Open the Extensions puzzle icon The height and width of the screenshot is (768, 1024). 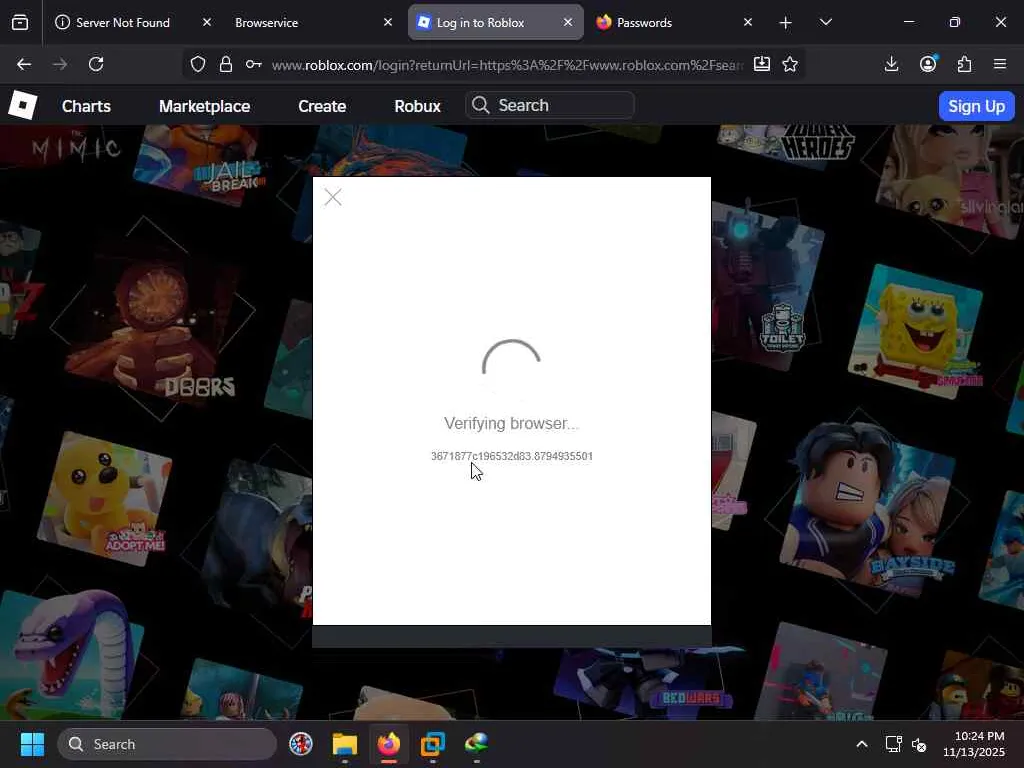[965, 64]
